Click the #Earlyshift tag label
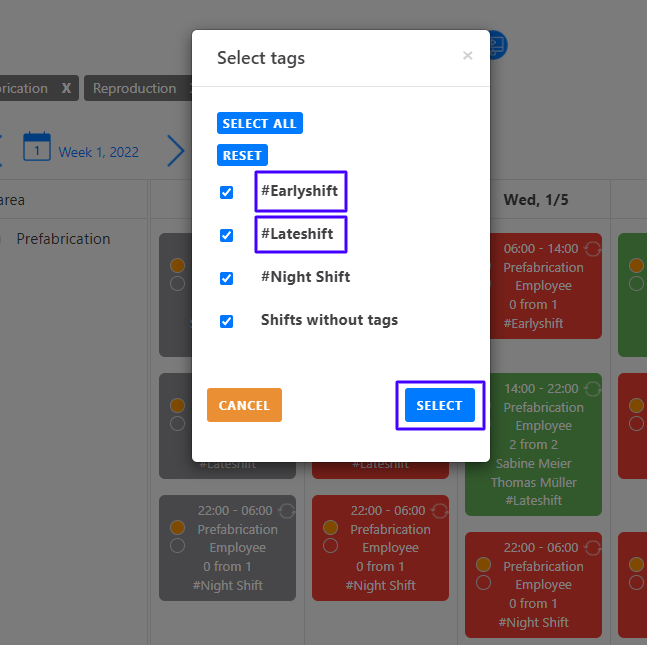The image size is (647, 645). tap(300, 191)
